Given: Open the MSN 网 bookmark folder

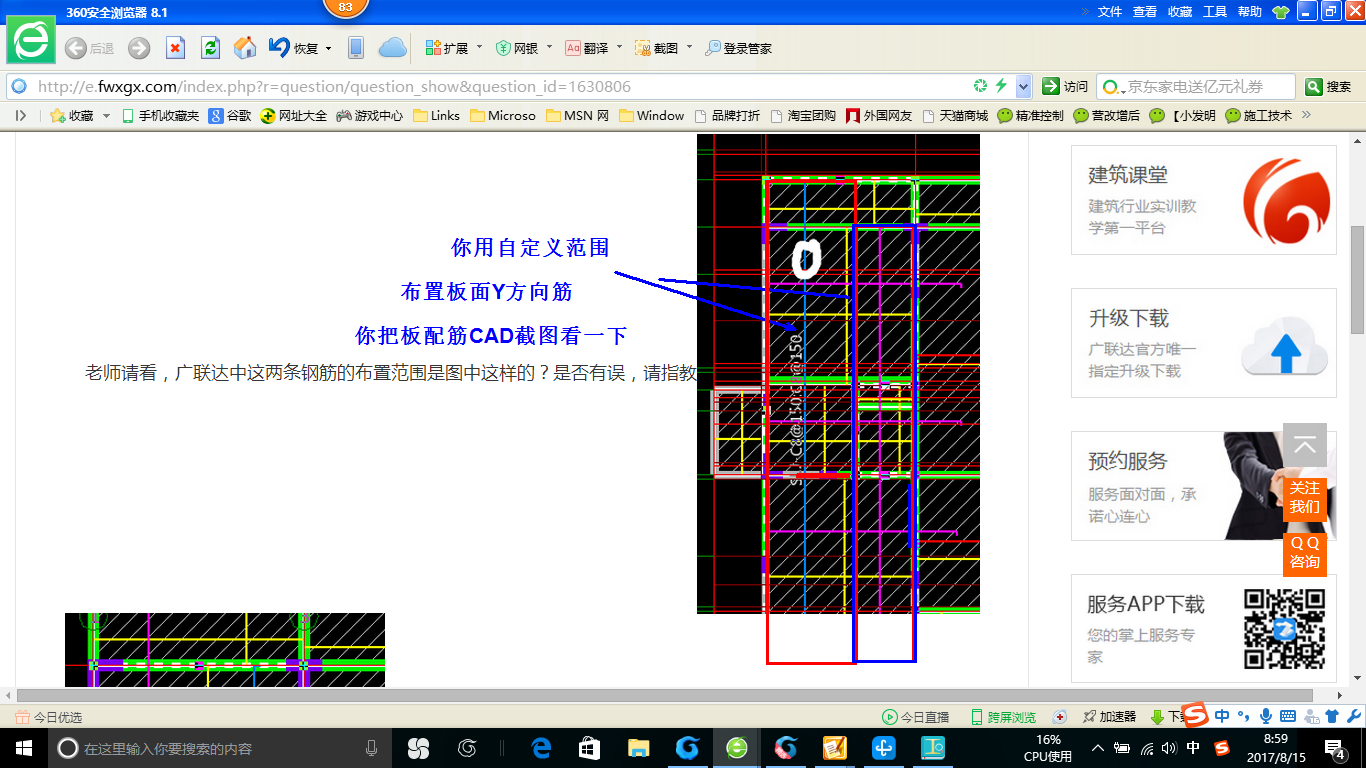Looking at the screenshot, I should [x=577, y=116].
